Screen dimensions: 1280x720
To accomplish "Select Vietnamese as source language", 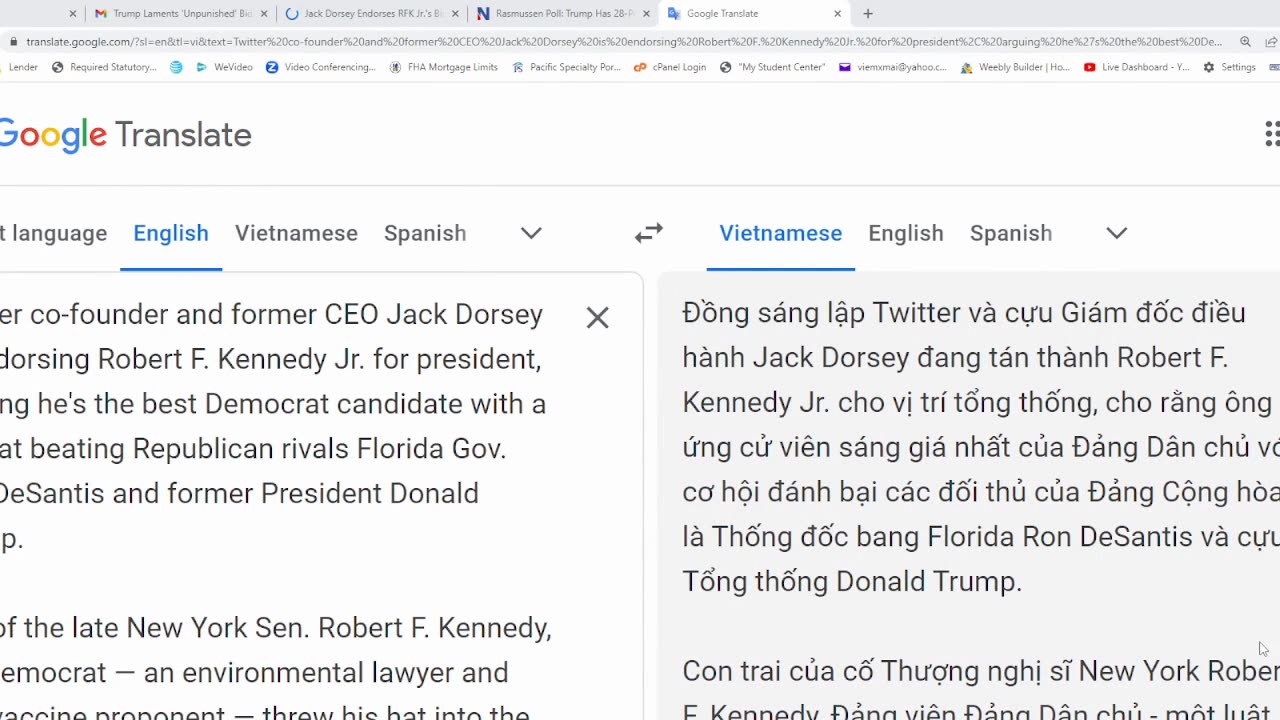I will pyautogui.click(x=296, y=233).
